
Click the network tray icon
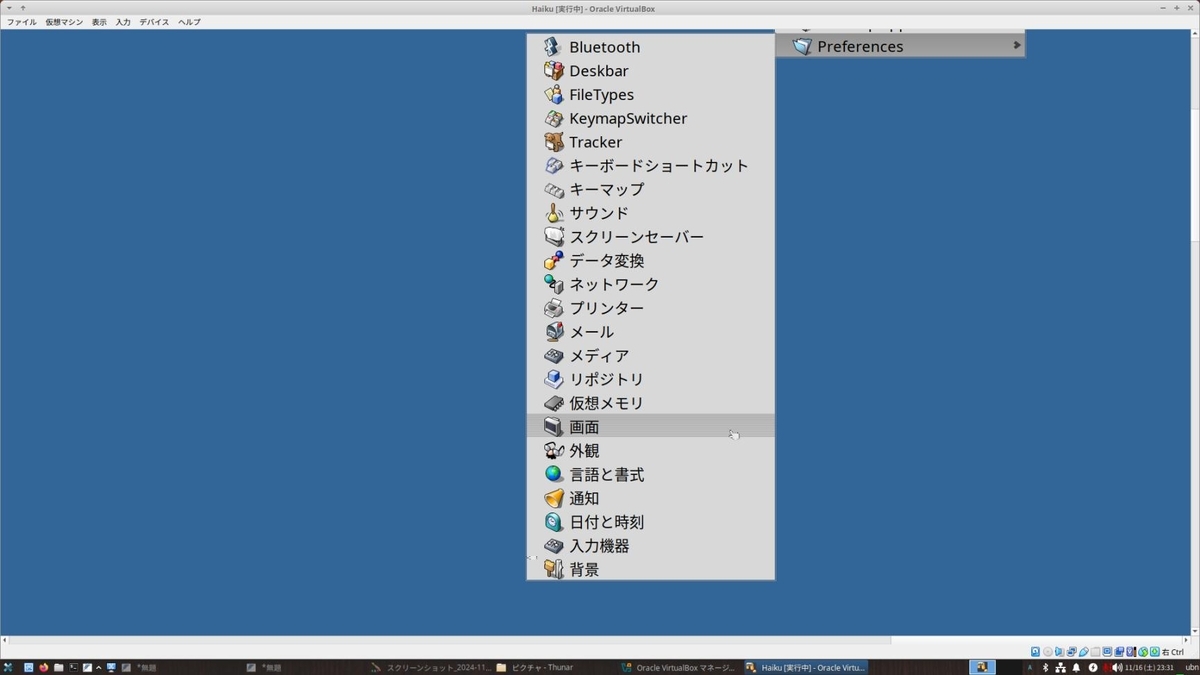point(1060,667)
